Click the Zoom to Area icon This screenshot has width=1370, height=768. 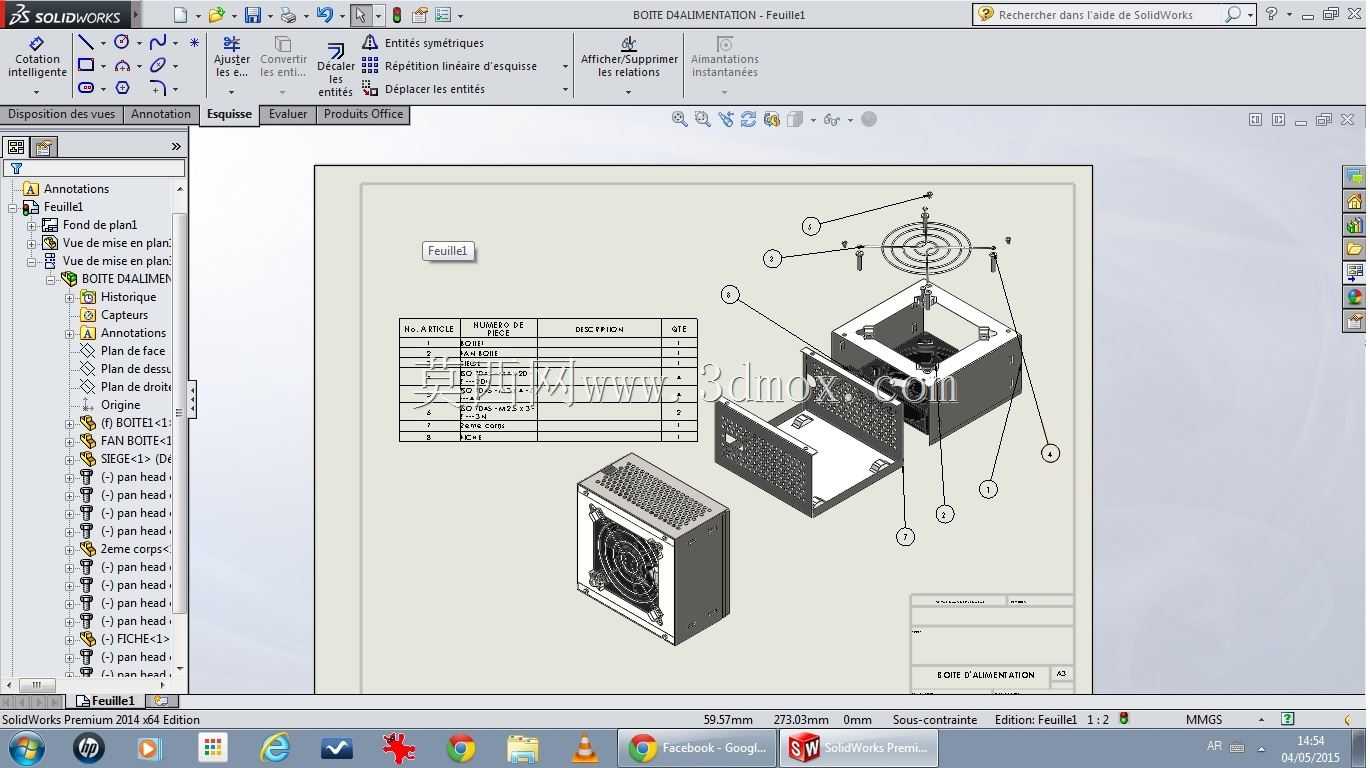pyautogui.click(x=702, y=119)
